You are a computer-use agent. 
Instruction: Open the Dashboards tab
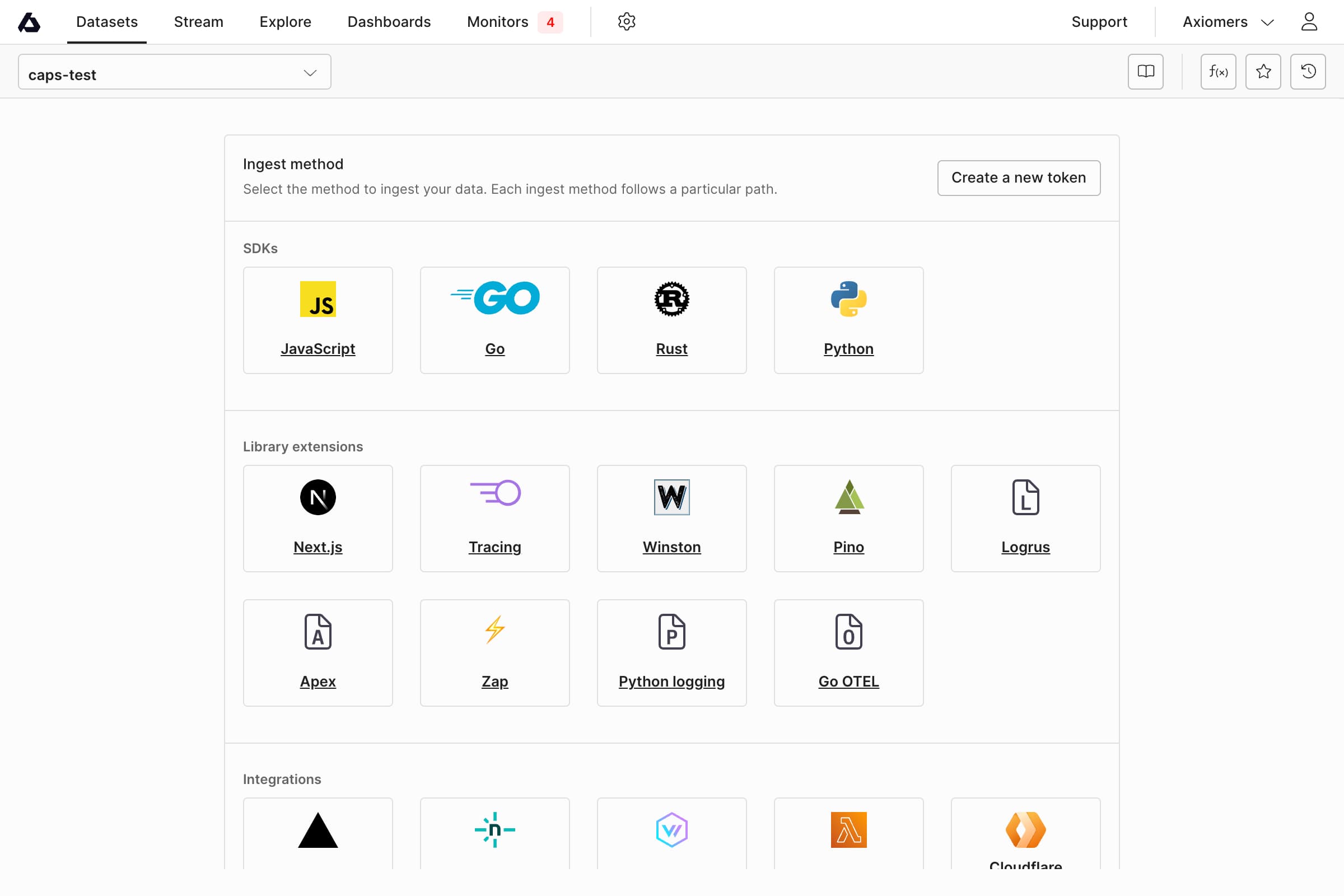coord(389,22)
